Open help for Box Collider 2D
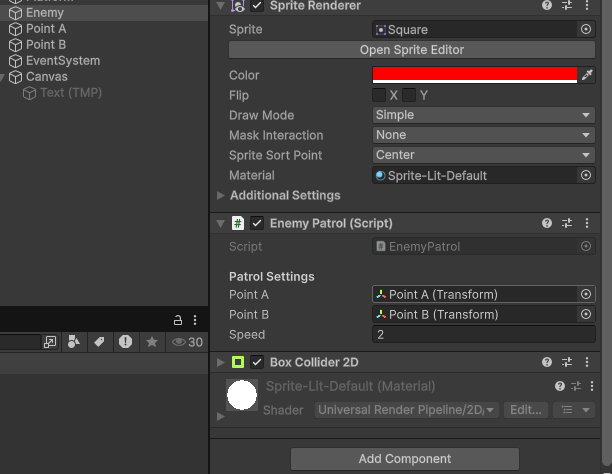 tap(547, 362)
